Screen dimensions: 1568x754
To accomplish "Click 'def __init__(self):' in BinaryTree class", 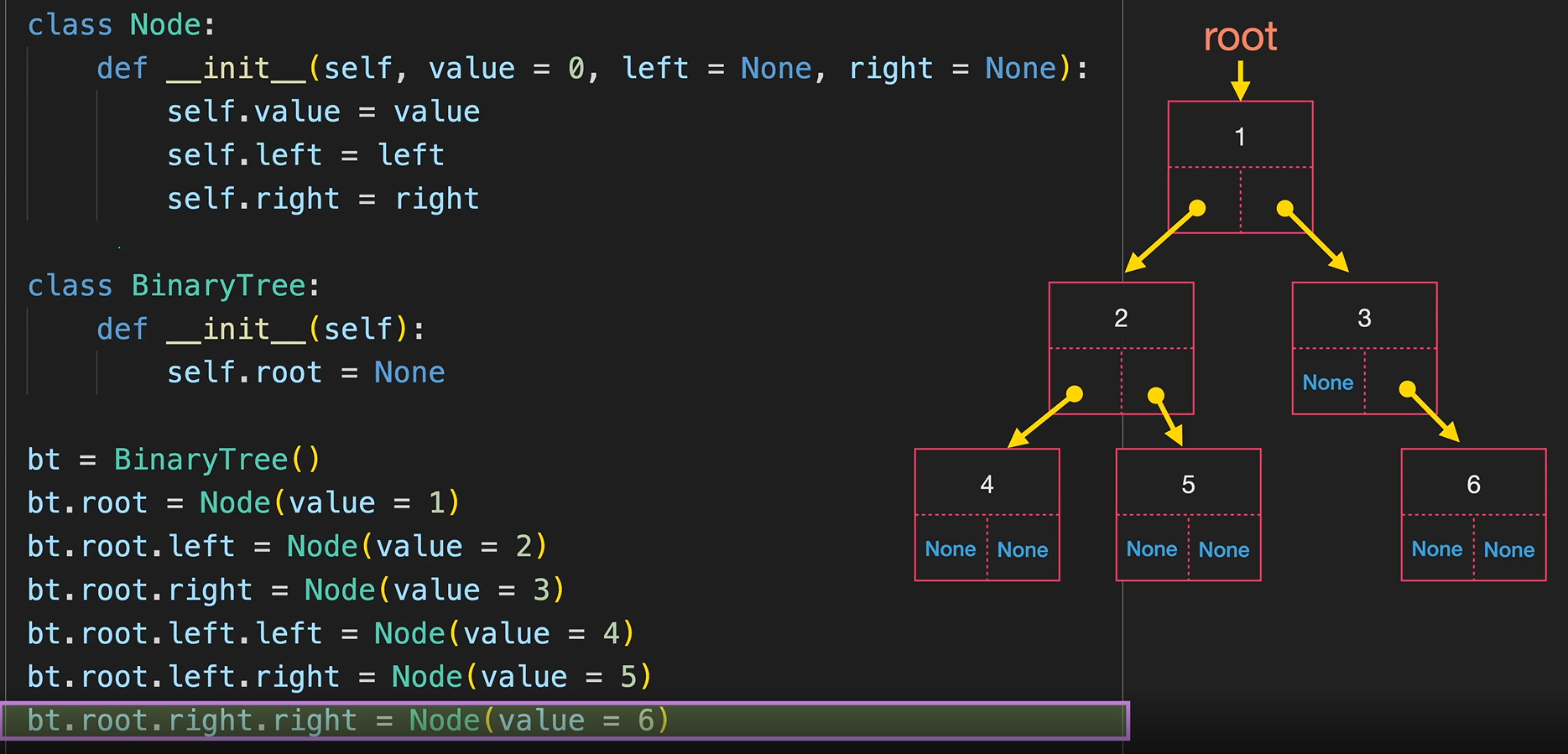I will tap(261, 329).
